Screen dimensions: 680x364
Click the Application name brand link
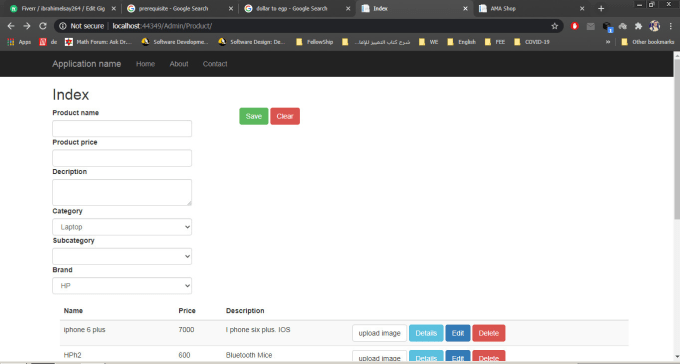pos(87,64)
